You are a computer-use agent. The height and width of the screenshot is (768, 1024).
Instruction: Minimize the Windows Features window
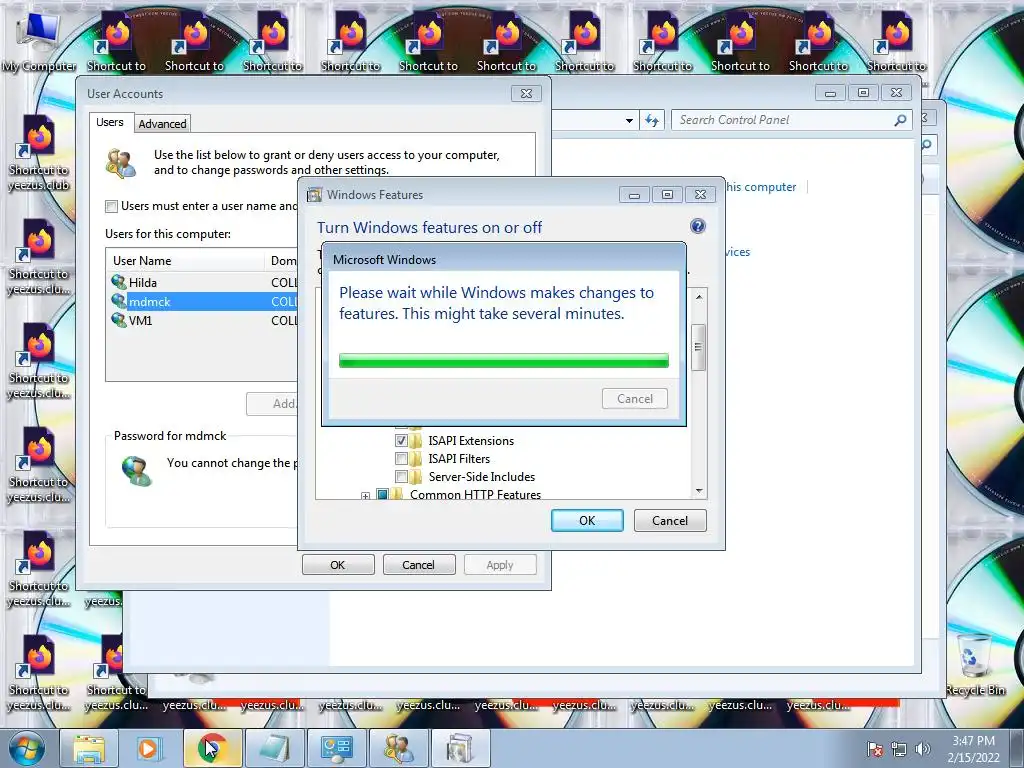pos(634,195)
